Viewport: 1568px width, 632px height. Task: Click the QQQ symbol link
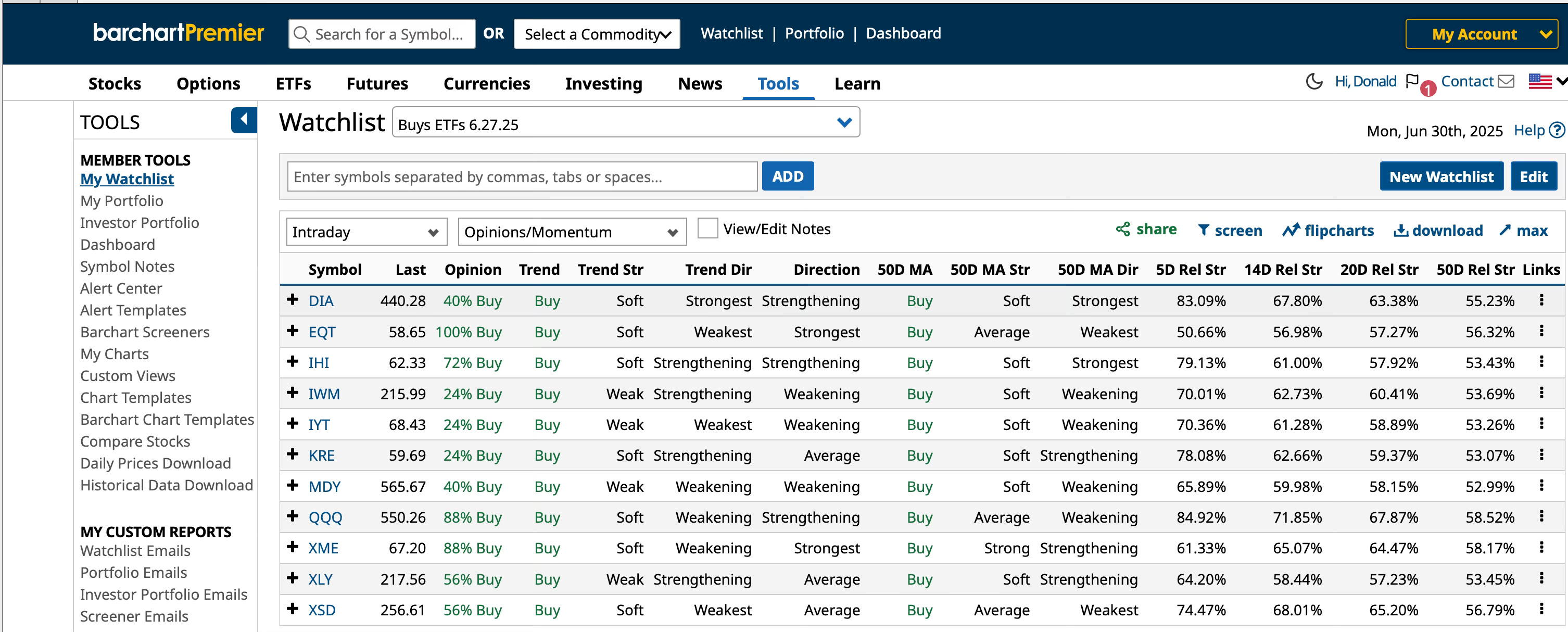325,517
